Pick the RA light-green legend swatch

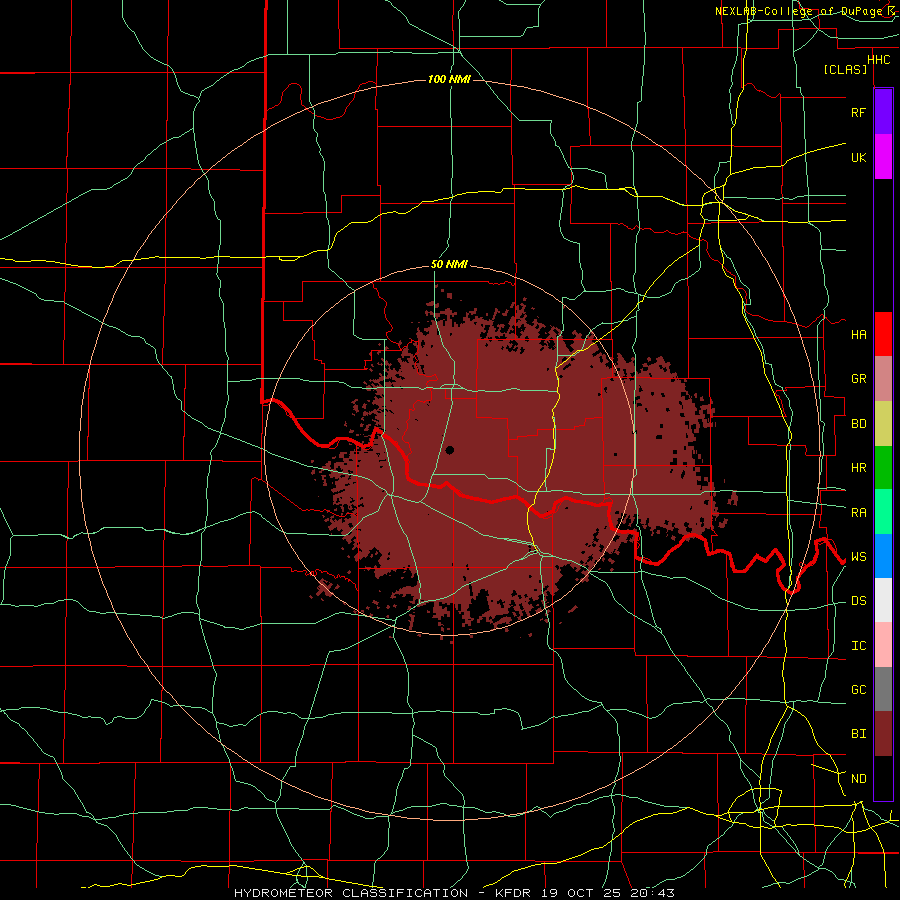coord(883,512)
